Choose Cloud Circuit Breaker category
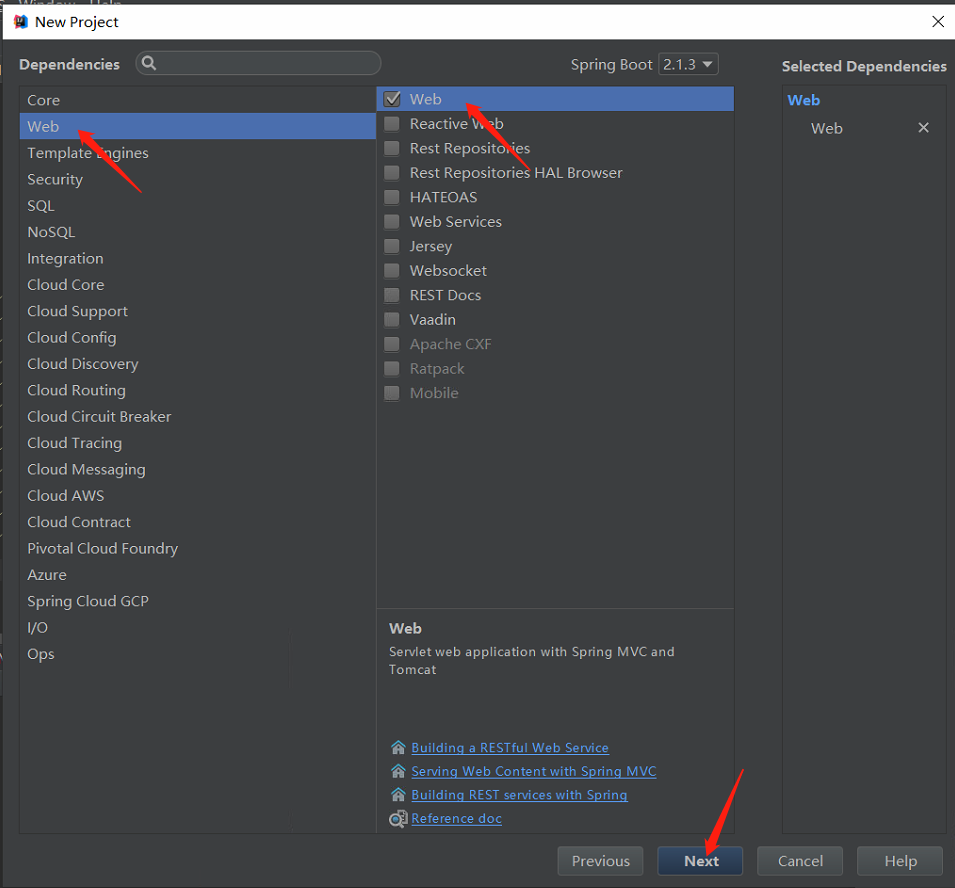 (198, 417)
